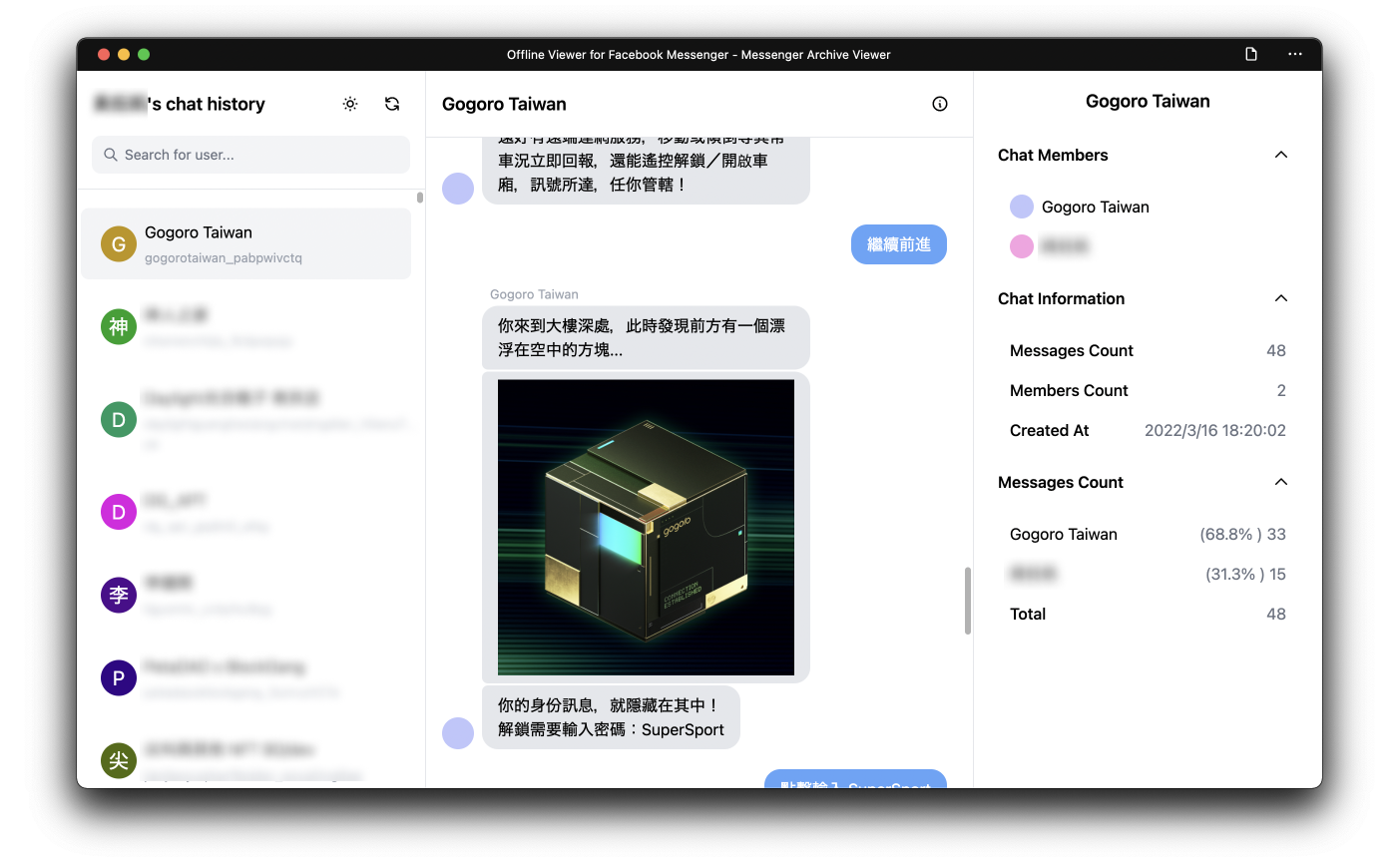Collapse the Messages Count section
The image size is (1400, 862).
[x=1281, y=482]
